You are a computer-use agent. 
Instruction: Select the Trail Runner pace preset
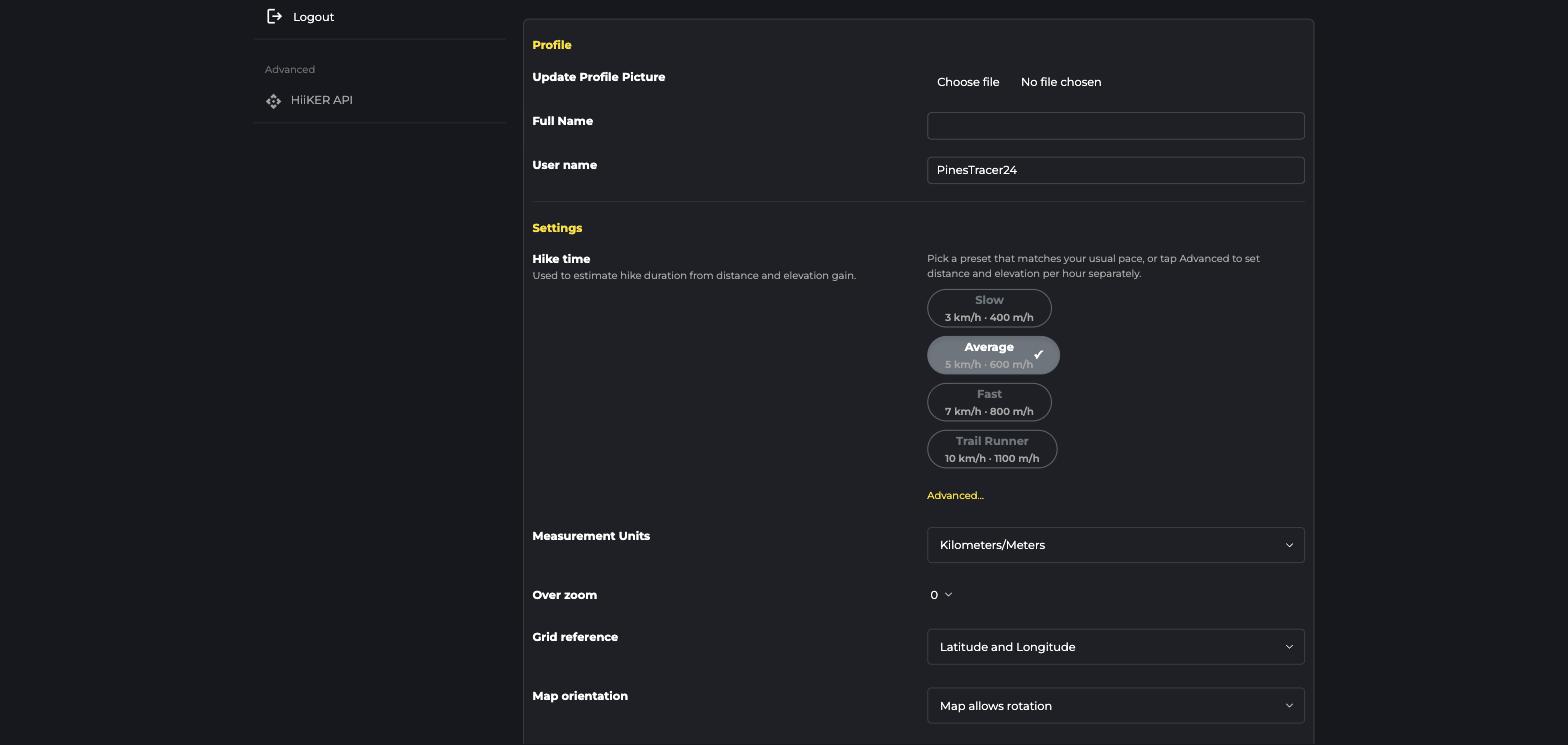point(992,449)
